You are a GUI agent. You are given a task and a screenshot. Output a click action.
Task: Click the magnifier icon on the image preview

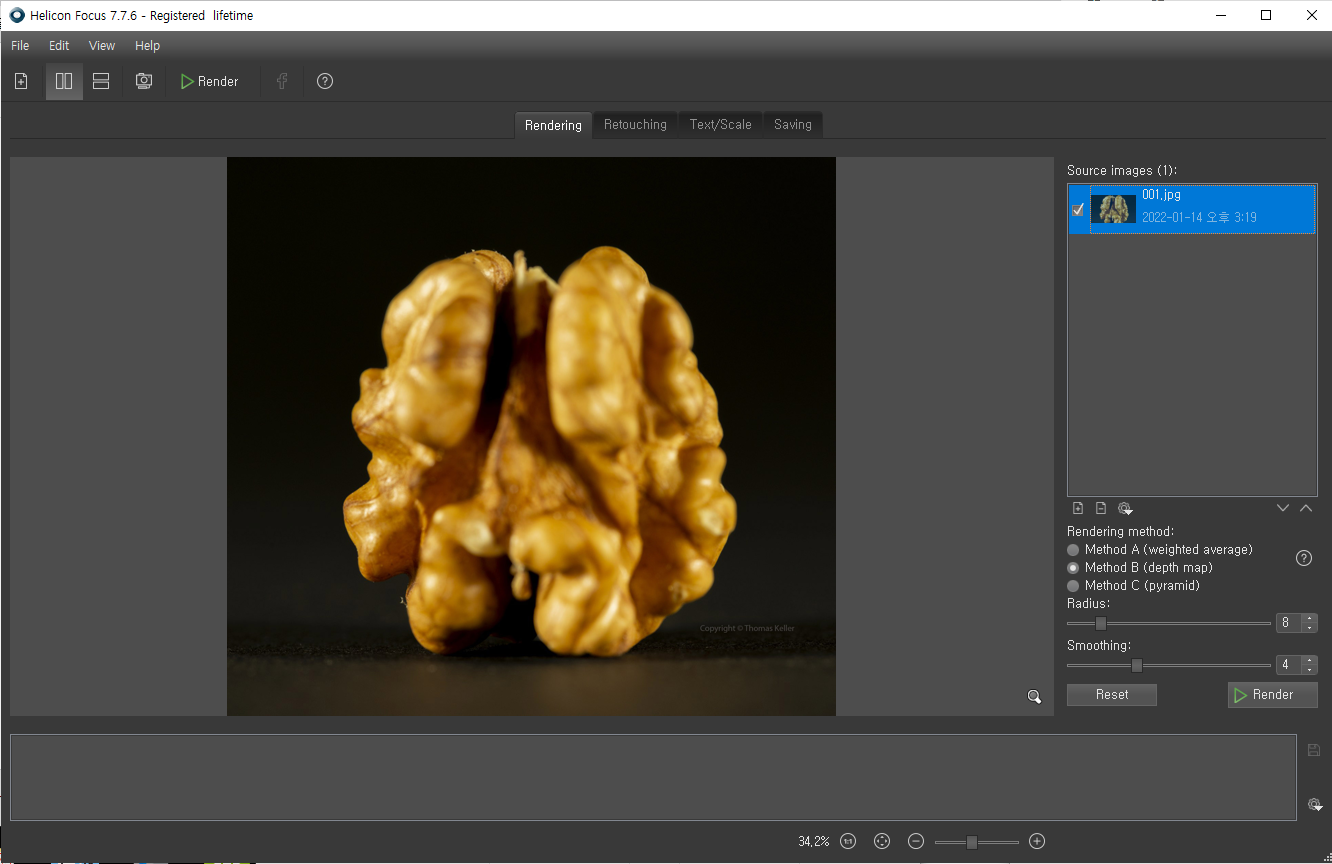tap(1035, 697)
